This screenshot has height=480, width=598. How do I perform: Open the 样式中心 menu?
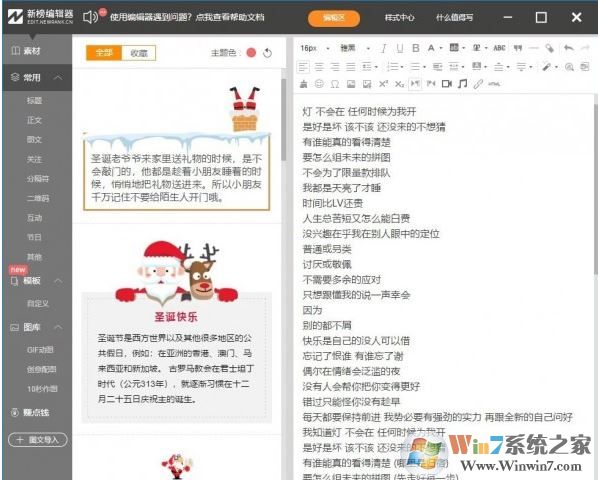(399, 18)
